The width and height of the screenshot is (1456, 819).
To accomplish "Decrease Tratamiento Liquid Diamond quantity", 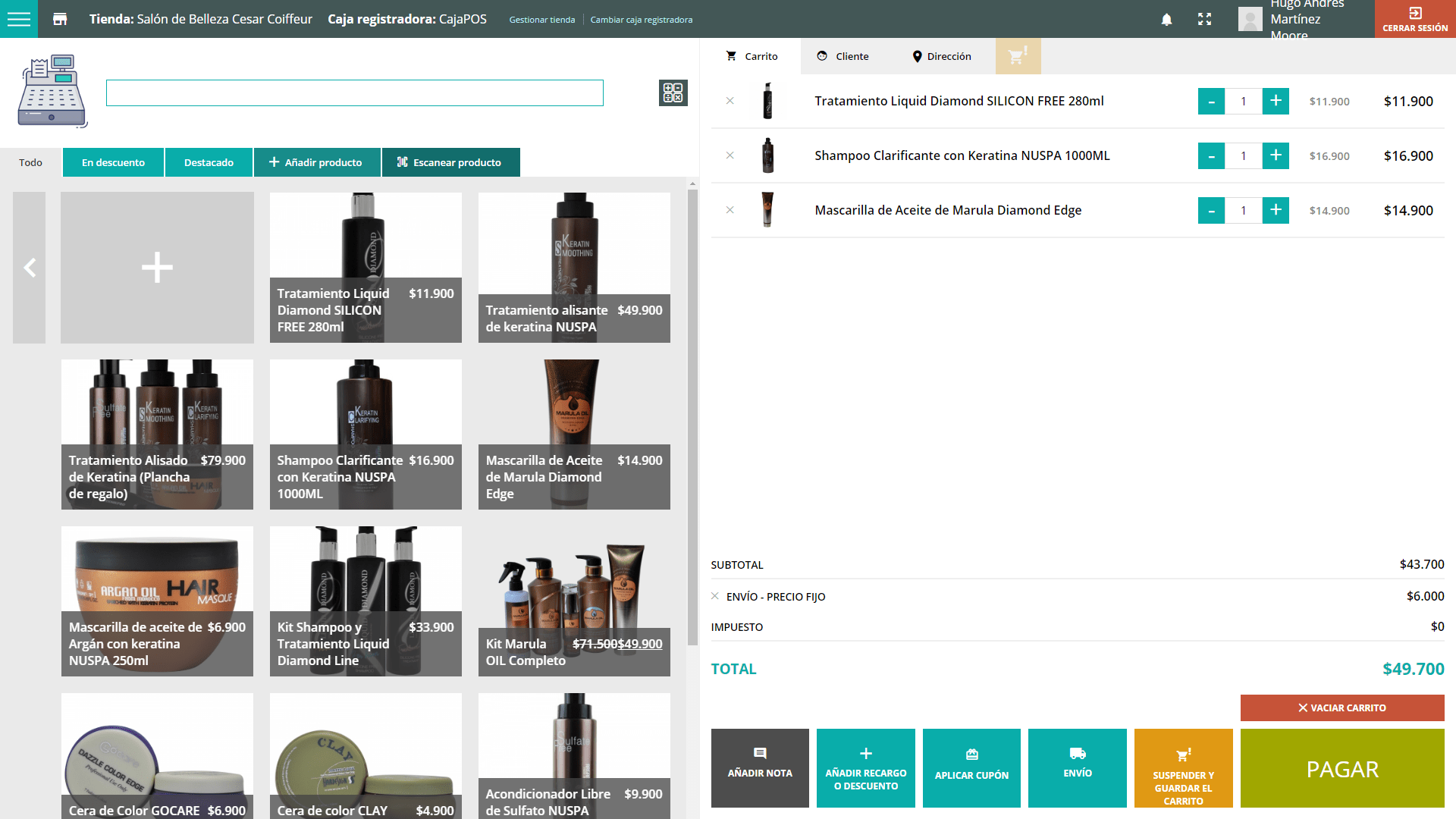I will click(x=1211, y=101).
